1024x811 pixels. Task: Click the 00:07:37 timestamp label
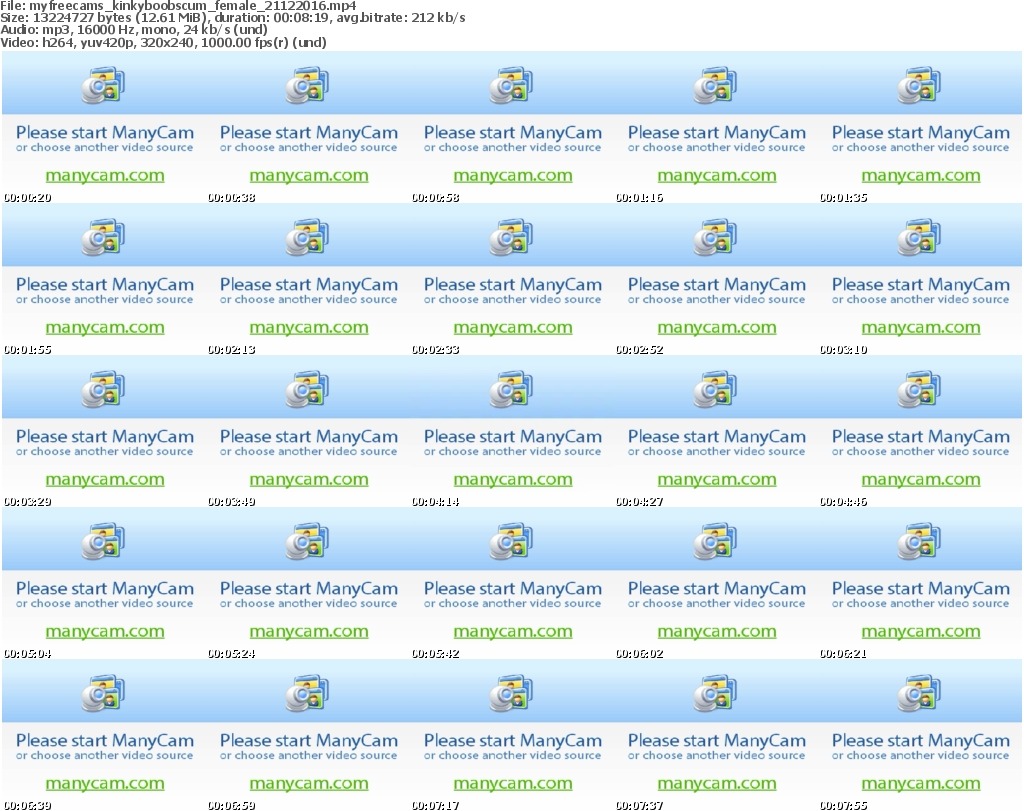tap(639, 806)
